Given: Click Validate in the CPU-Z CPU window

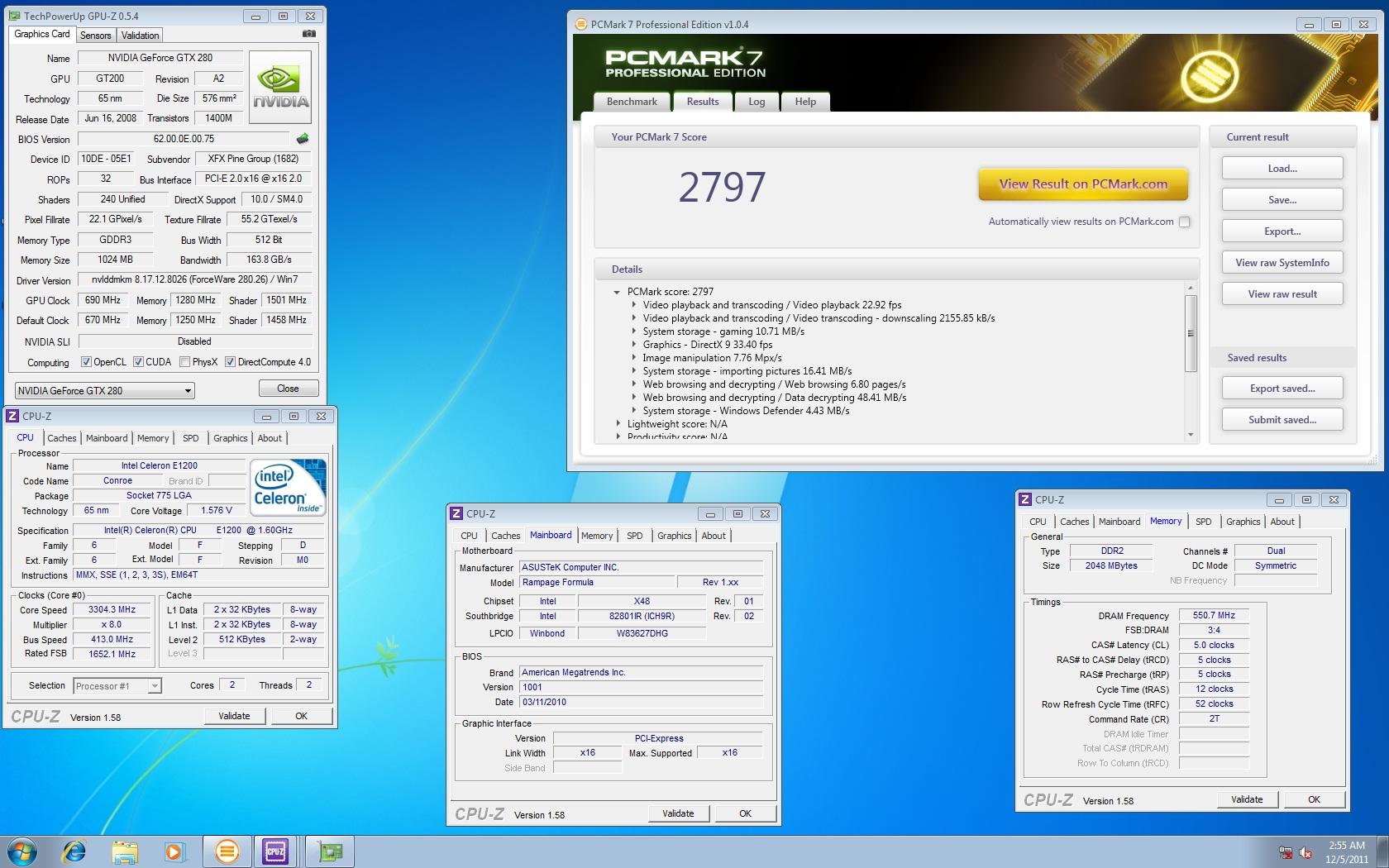Looking at the screenshot, I should (234, 716).
